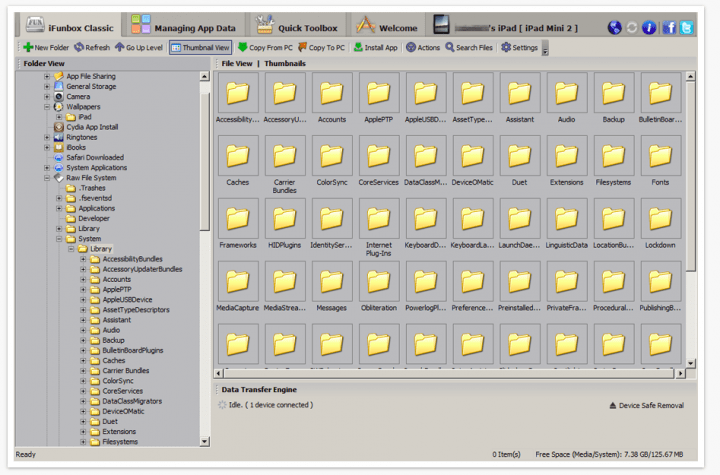Click thumbnail pane horizontal scroll right arrow
The image size is (720, 475).
[x=680, y=373]
